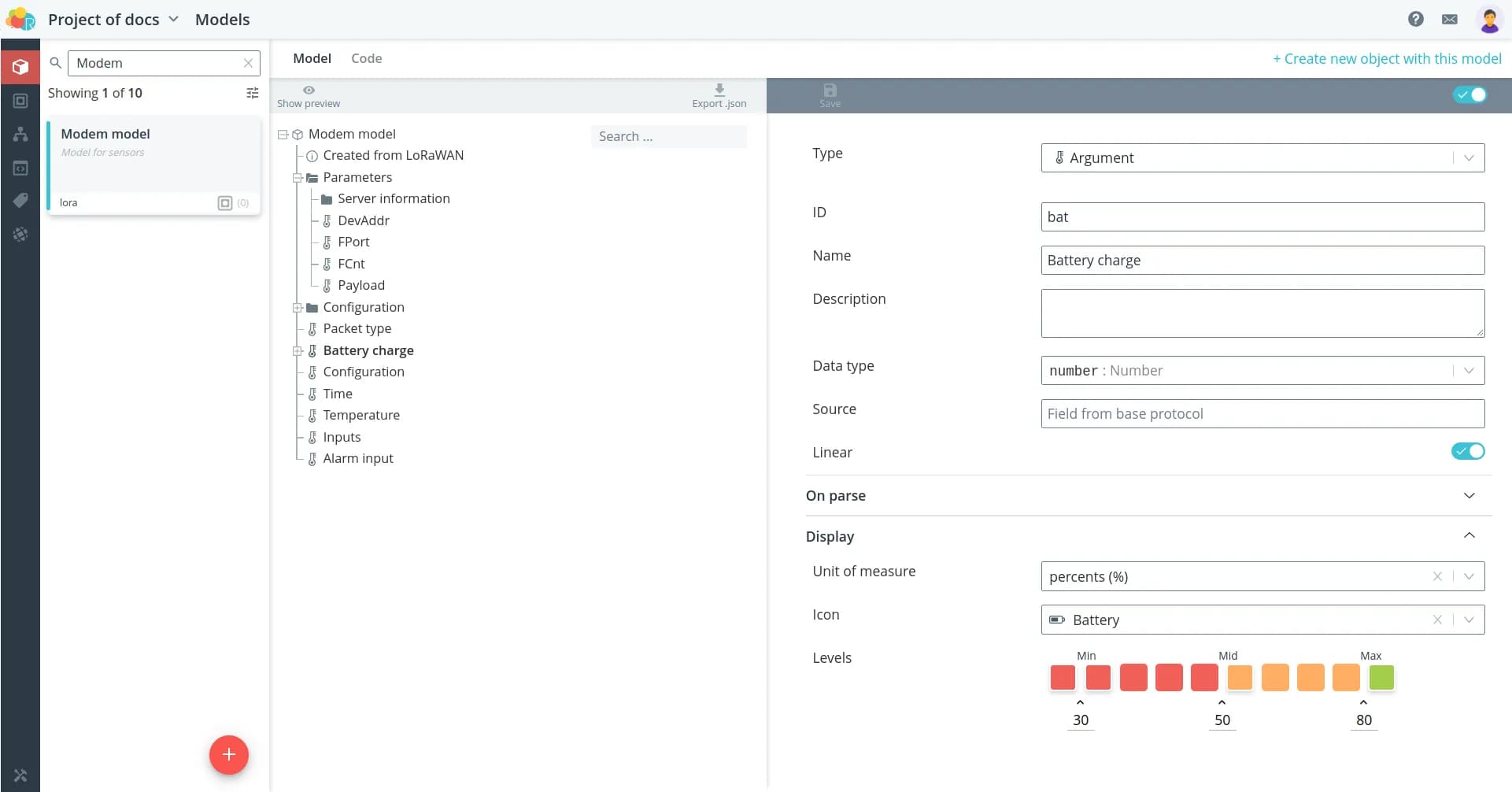
Task: Select the Model tab
Action: 312,58
